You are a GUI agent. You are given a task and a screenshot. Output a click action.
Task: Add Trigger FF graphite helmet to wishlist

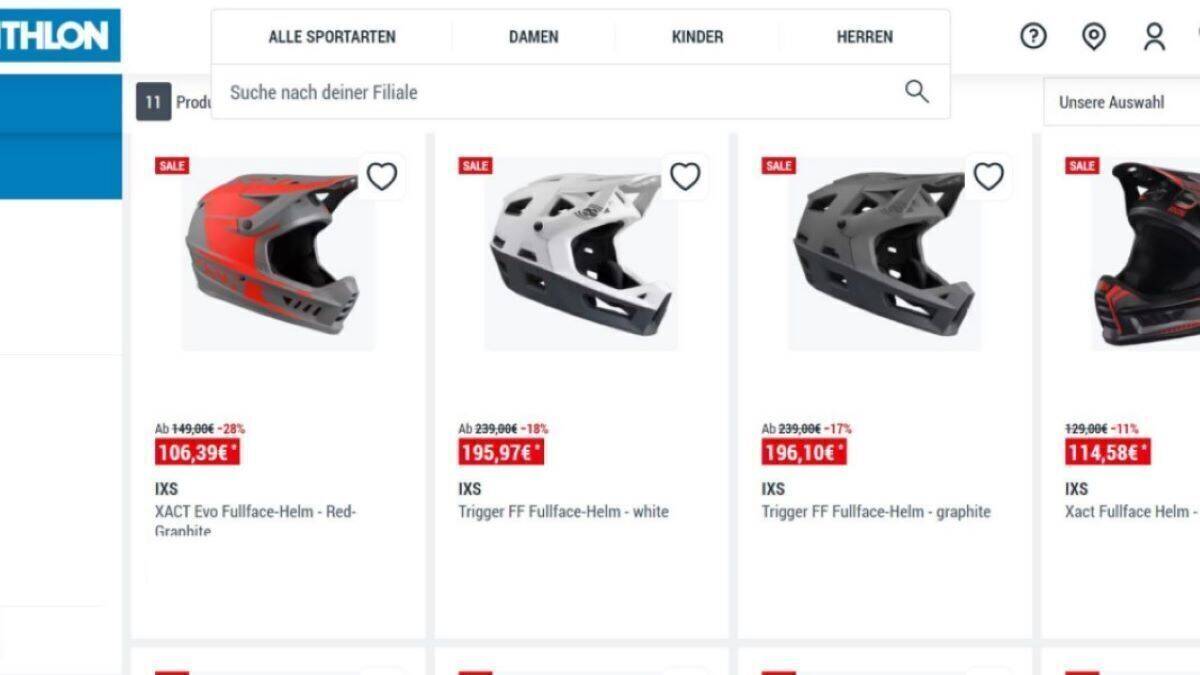988,177
